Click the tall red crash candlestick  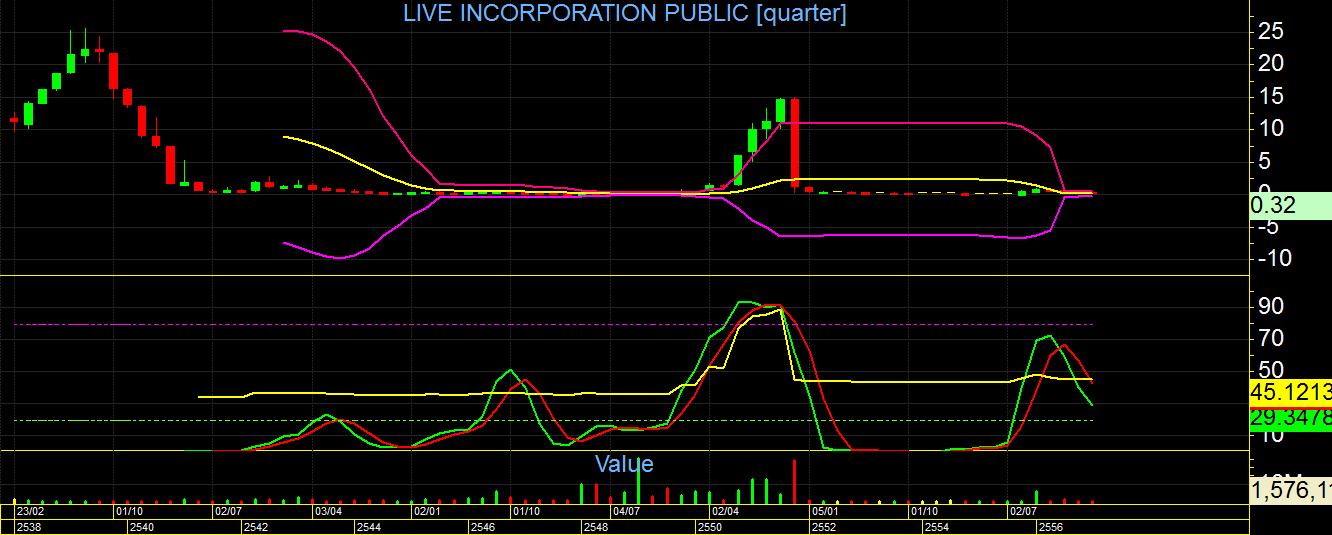(x=795, y=142)
